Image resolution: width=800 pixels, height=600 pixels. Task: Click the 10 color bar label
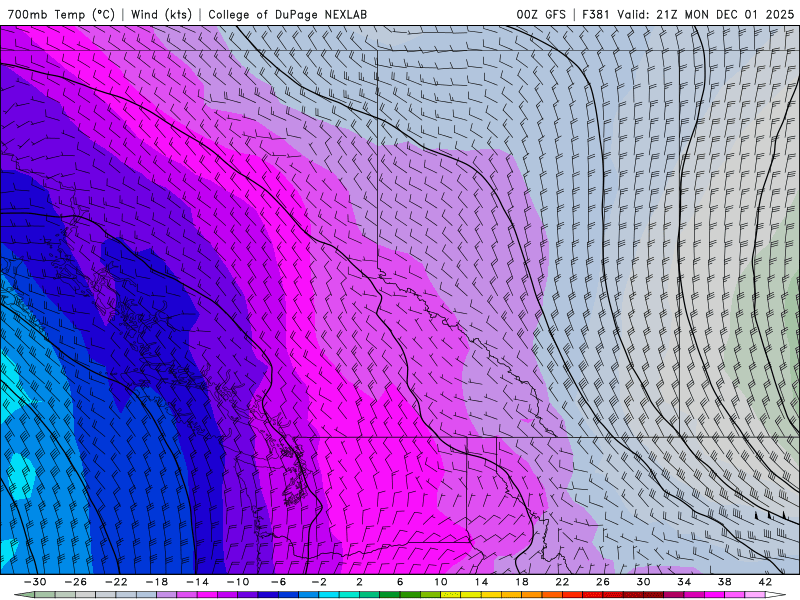pyautogui.click(x=440, y=582)
